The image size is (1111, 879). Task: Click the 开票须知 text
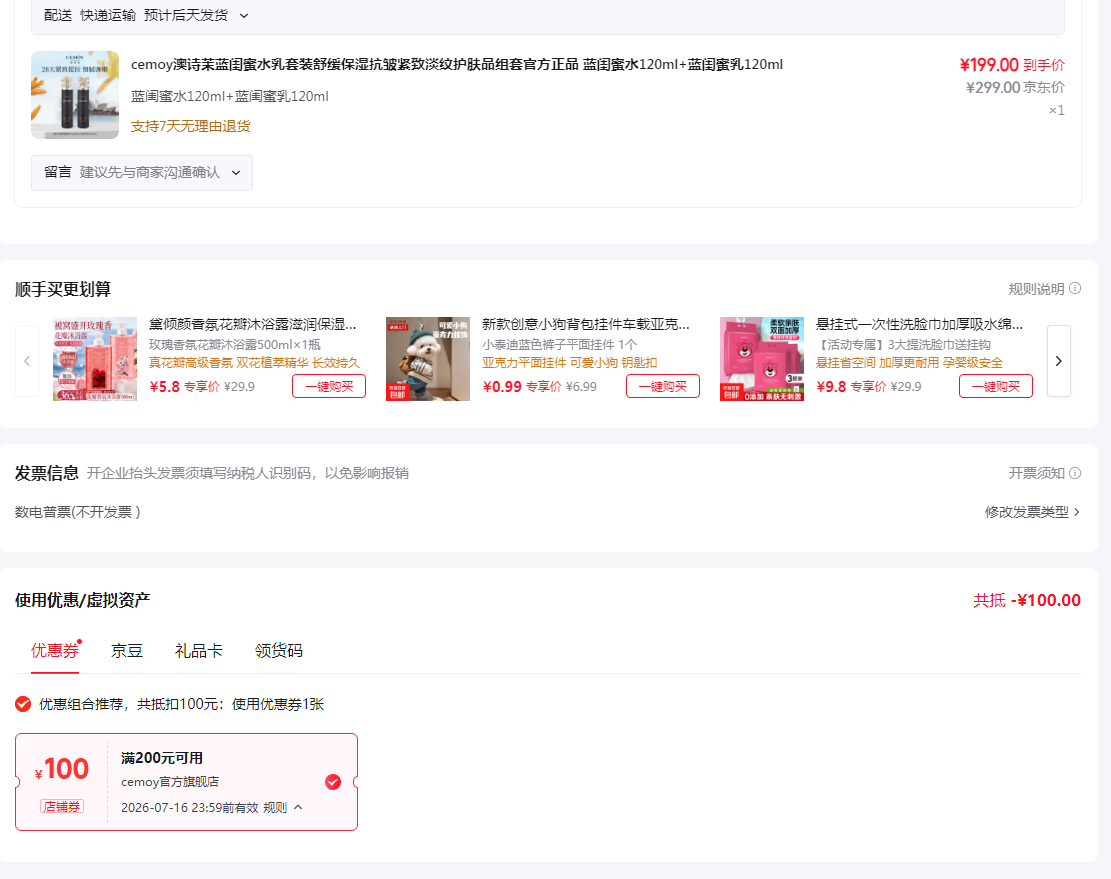tap(1036, 473)
